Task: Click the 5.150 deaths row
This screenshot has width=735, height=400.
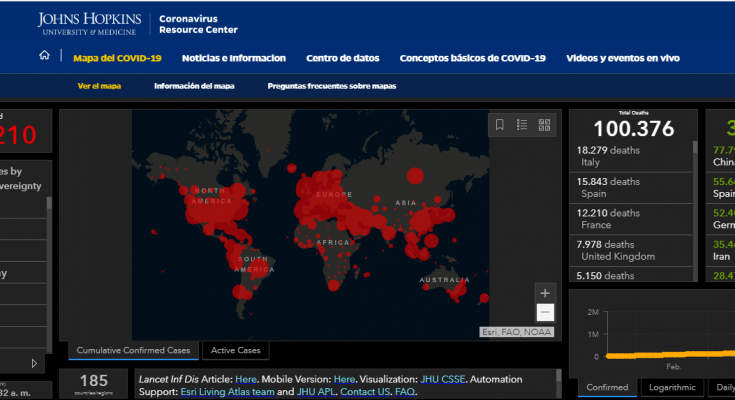Action: coord(630,275)
